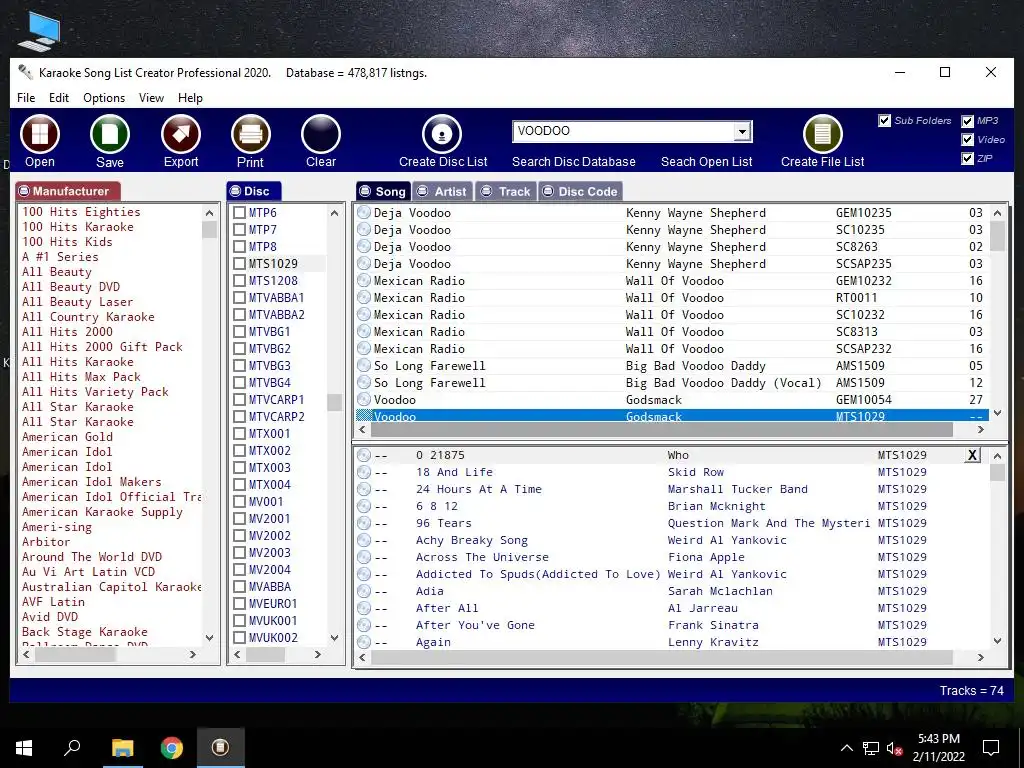Click the Export toolbar icon

tap(181, 134)
